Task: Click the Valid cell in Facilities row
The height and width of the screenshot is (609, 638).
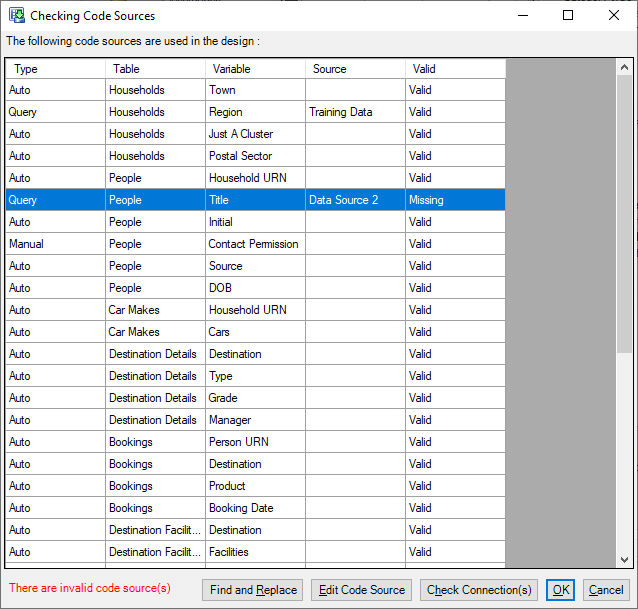Action: pos(456,551)
